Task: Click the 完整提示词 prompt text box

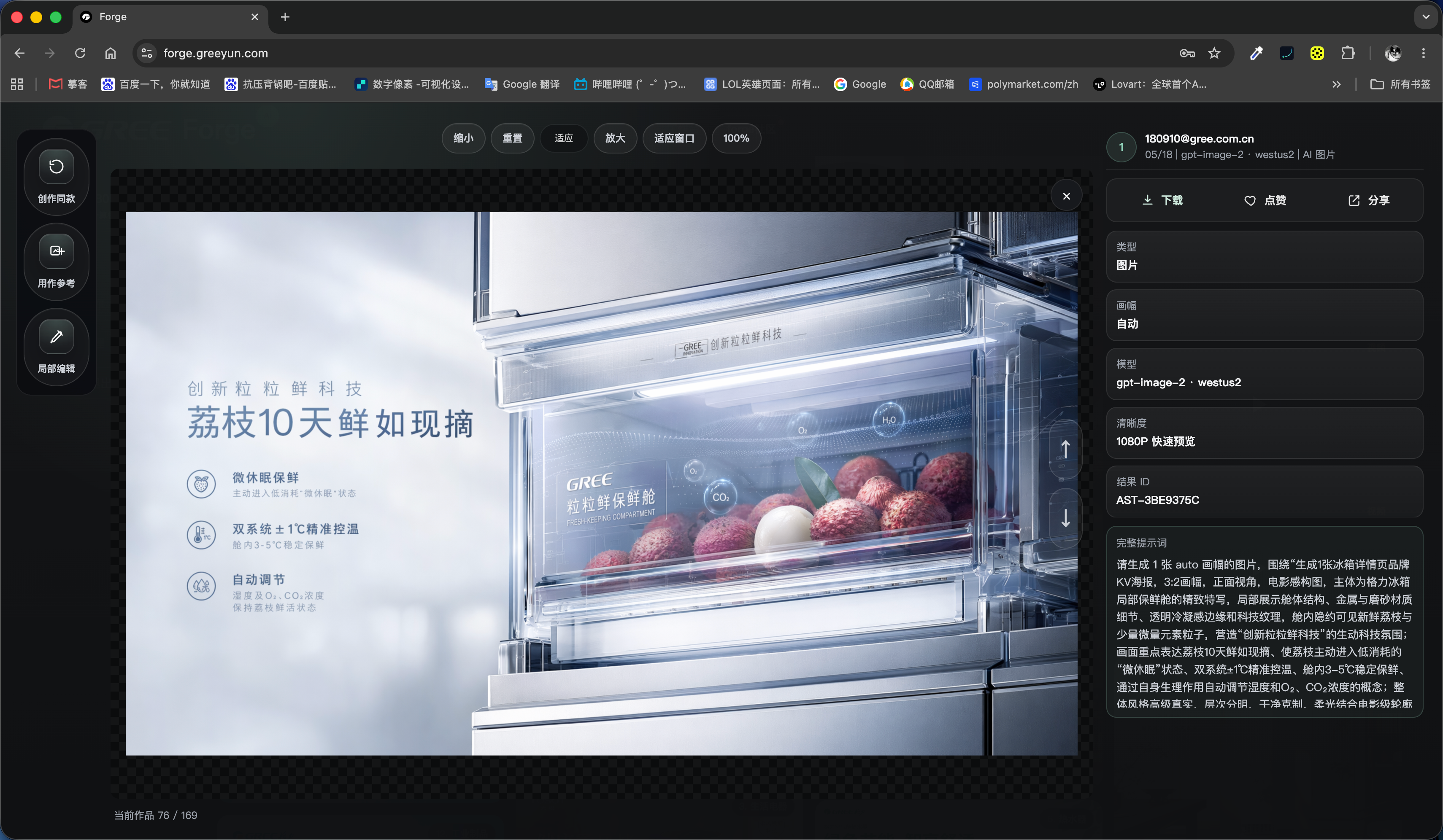Action: pyautogui.click(x=1265, y=622)
